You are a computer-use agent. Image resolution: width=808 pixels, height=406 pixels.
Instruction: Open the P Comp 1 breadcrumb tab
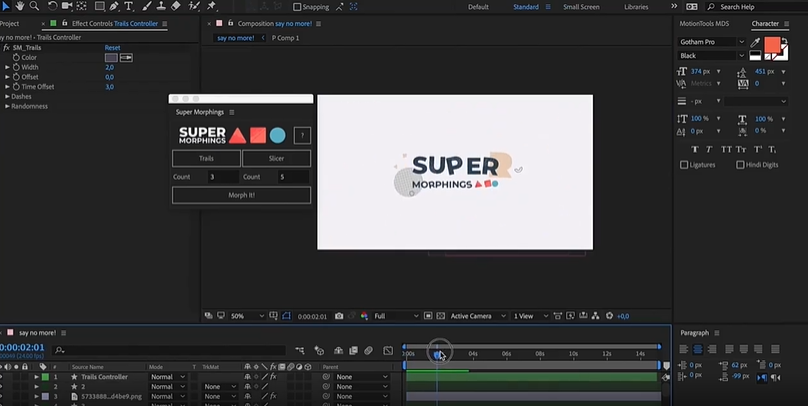(x=285, y=38)
